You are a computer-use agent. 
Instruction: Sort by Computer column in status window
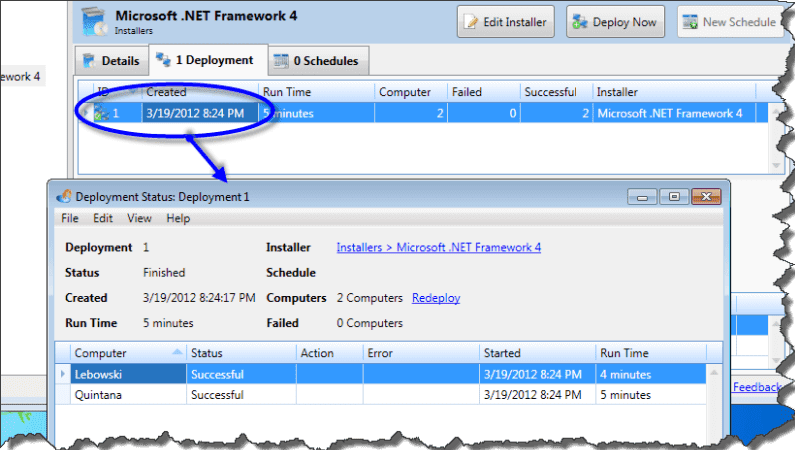point(128,353)
